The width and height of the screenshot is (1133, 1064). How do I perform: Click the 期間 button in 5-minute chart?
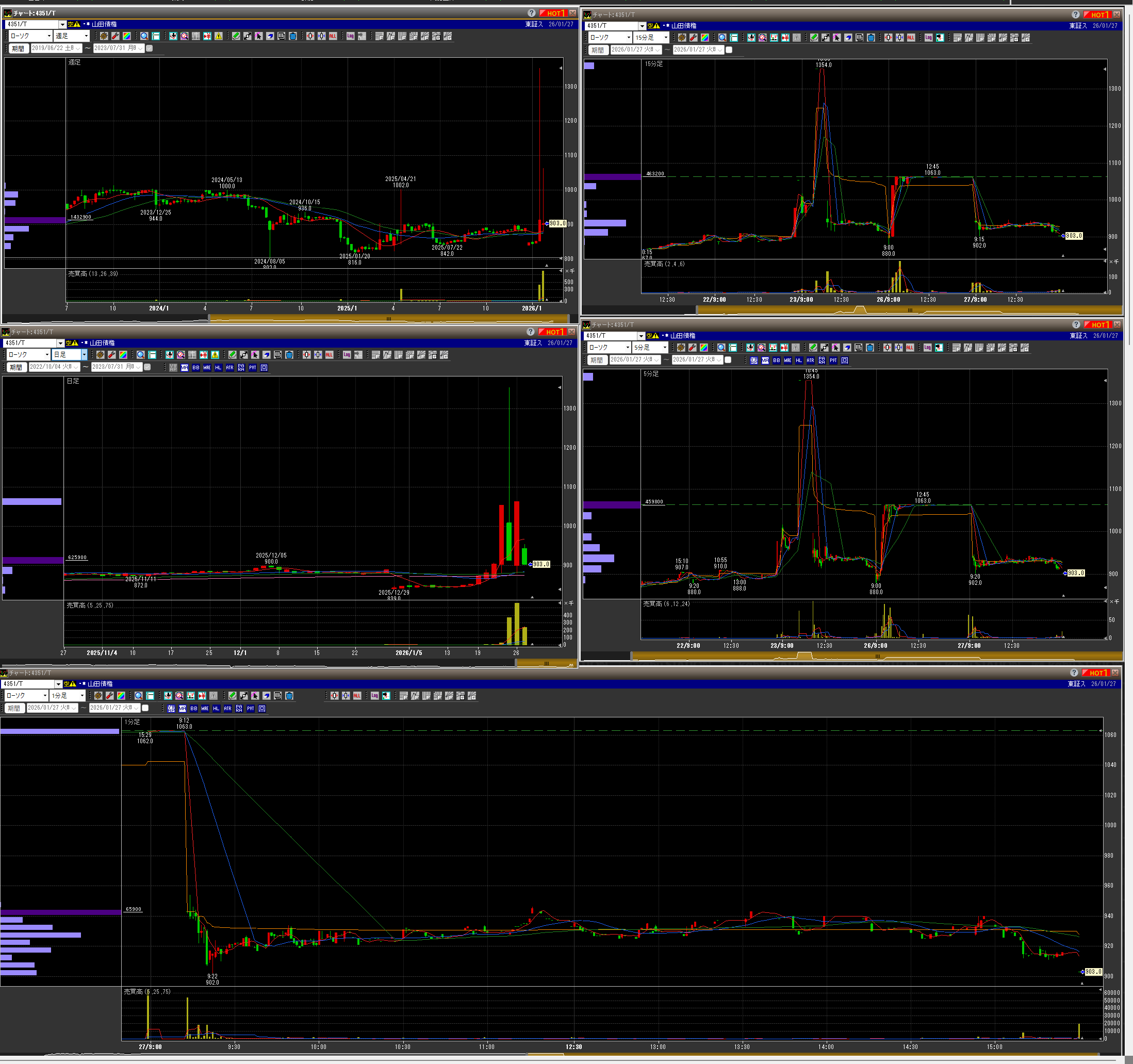click(596, 360)
